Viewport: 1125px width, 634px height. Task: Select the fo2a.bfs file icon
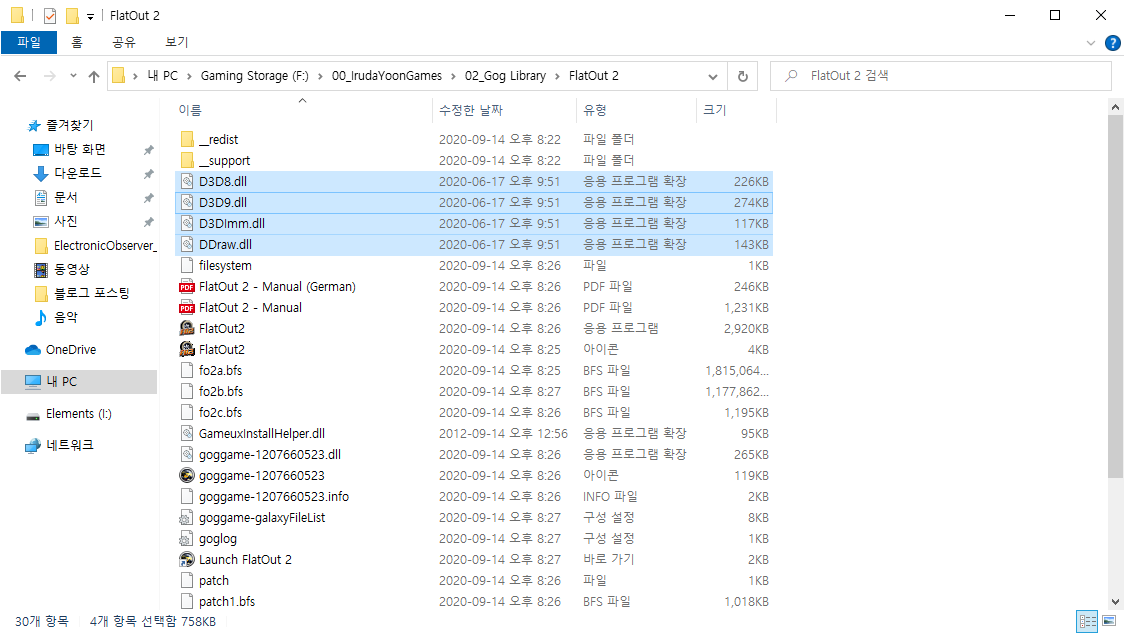[187, 371]
